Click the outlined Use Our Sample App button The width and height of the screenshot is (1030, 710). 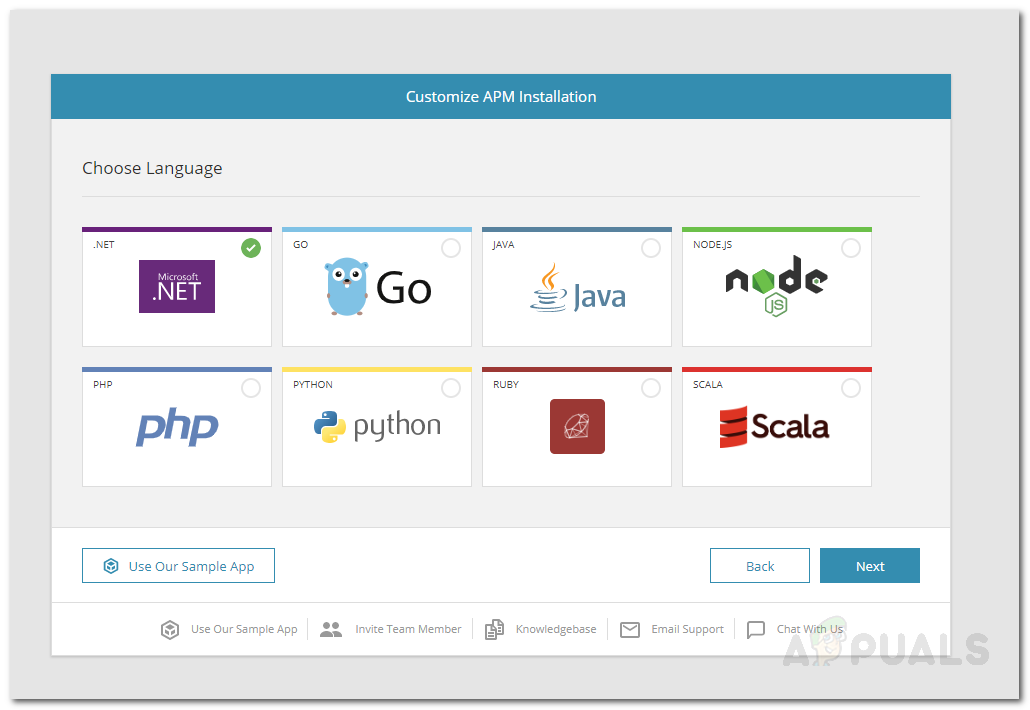178,566
